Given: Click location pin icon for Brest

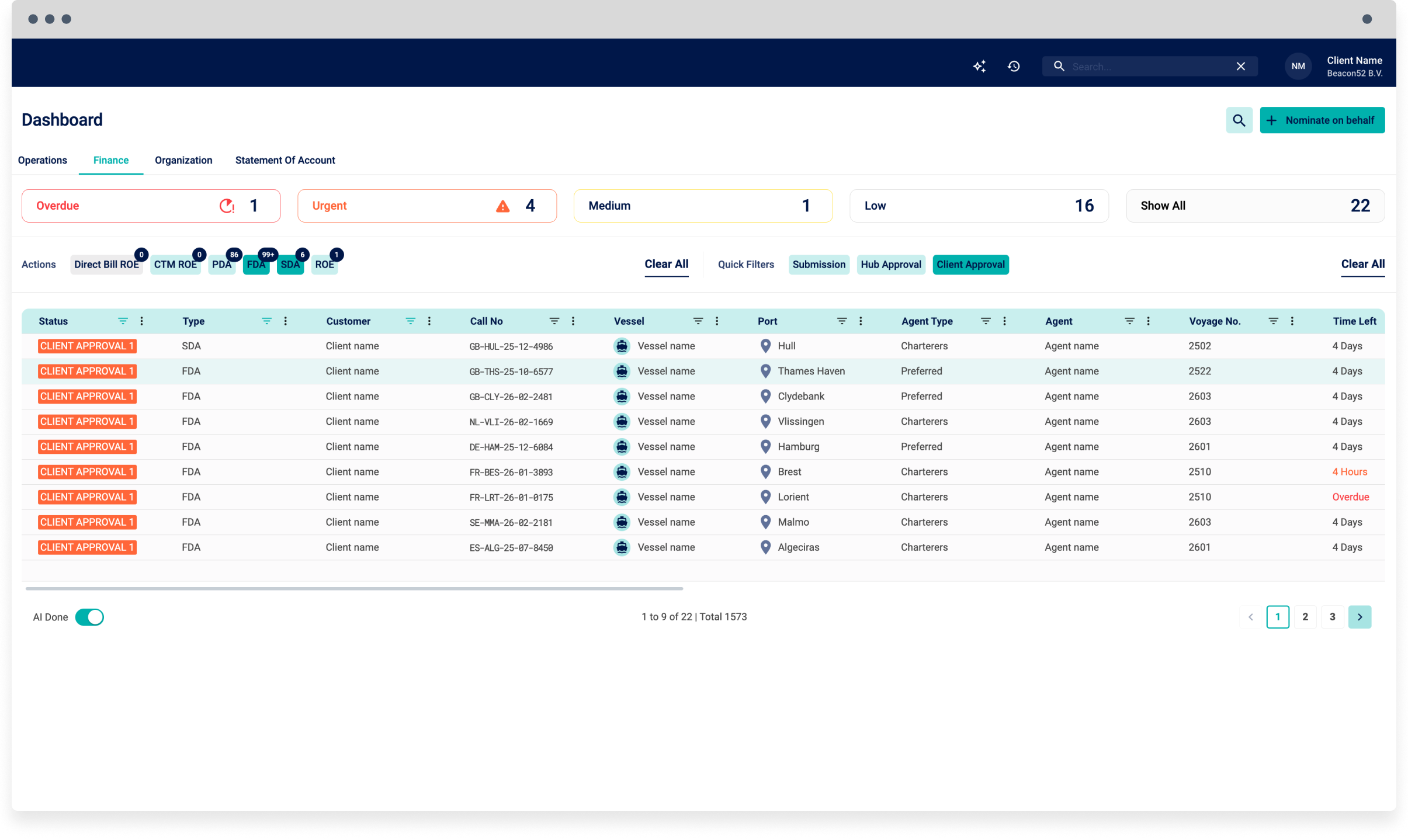Looking at the screenshot, I should point(765,471).
